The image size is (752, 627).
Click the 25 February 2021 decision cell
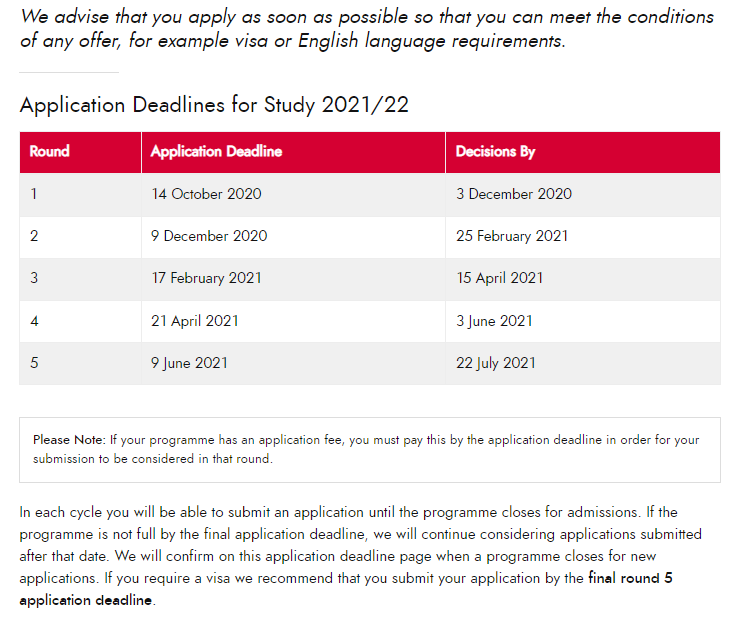point(583,237)
